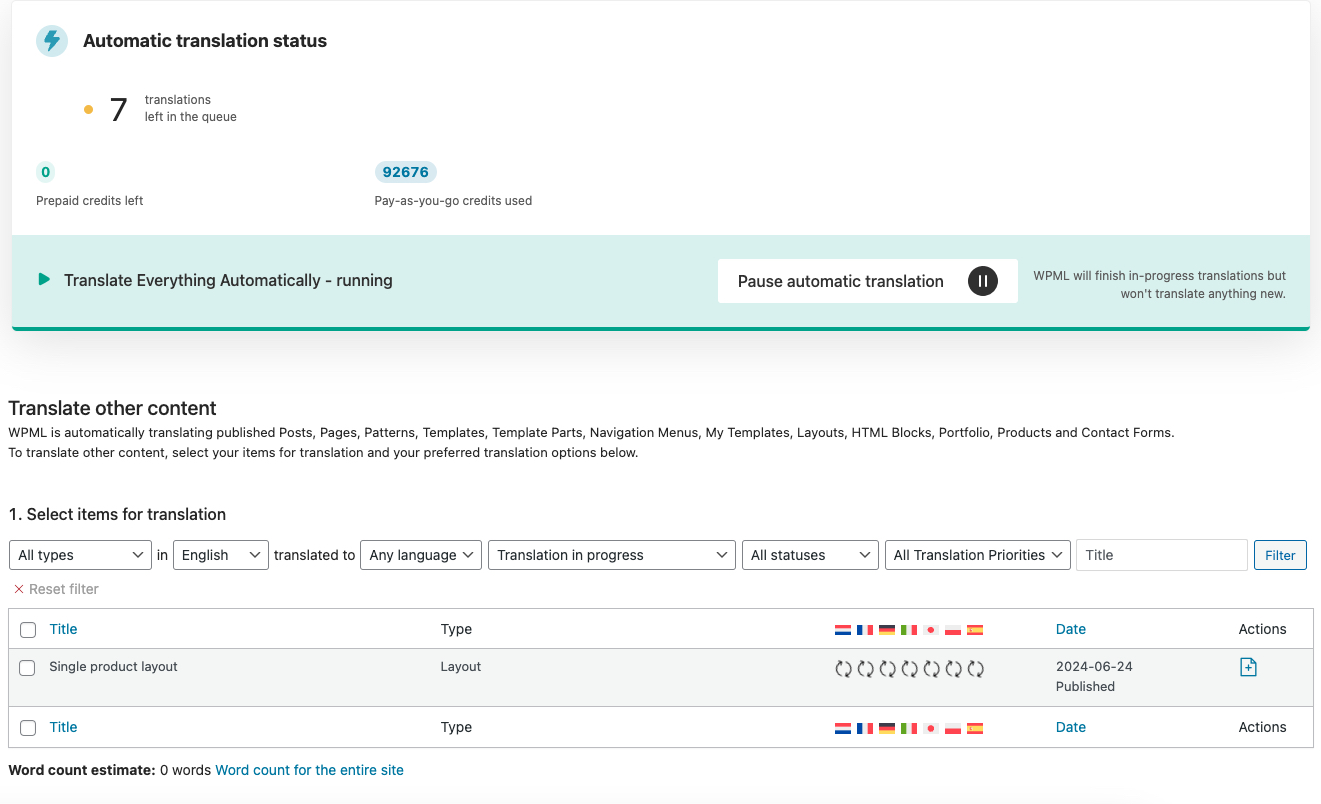
Task: Click German in-progress icon for Single product layout
Action: point(888,669)
